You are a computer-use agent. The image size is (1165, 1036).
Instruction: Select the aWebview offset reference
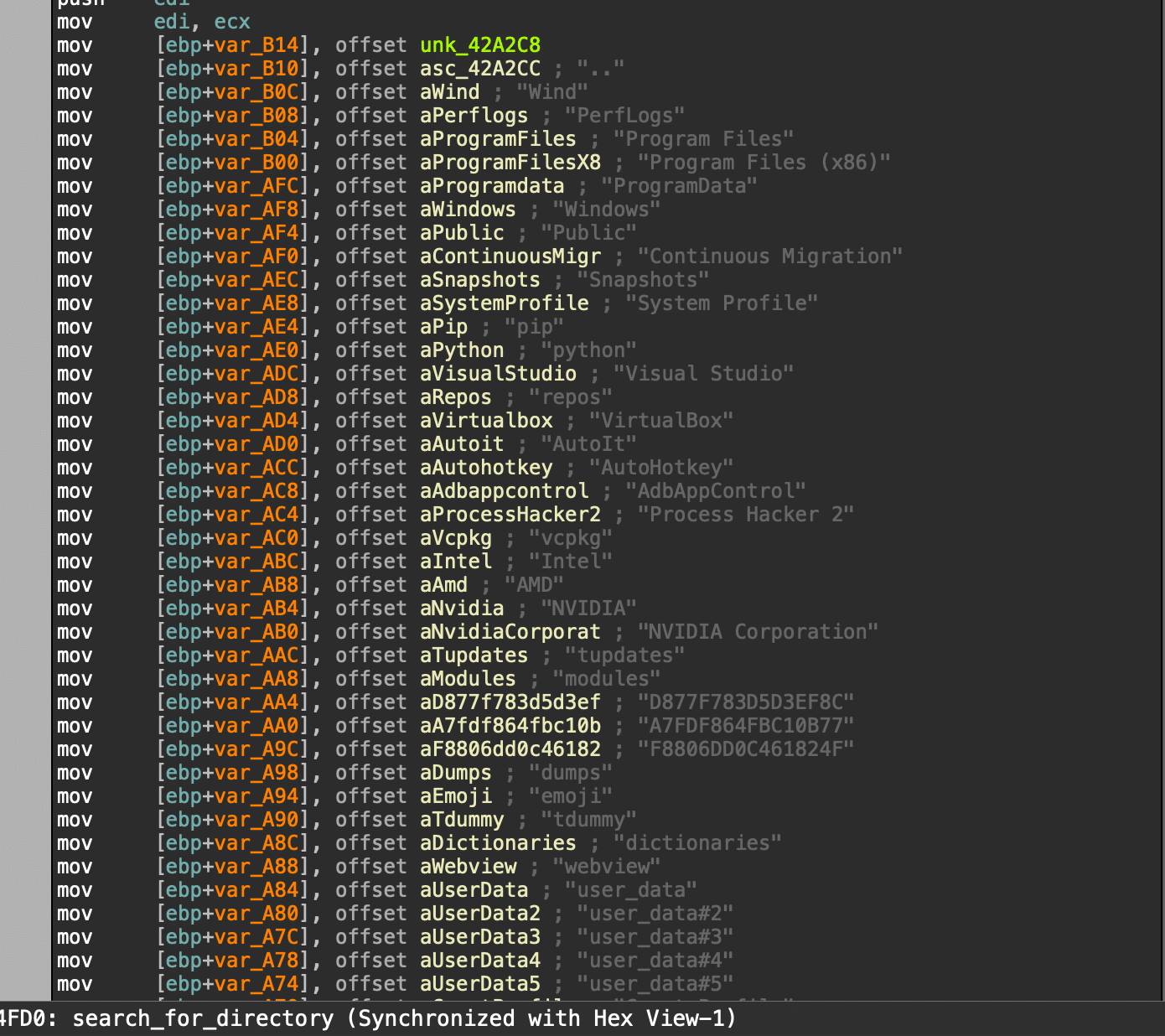(468, 867)
